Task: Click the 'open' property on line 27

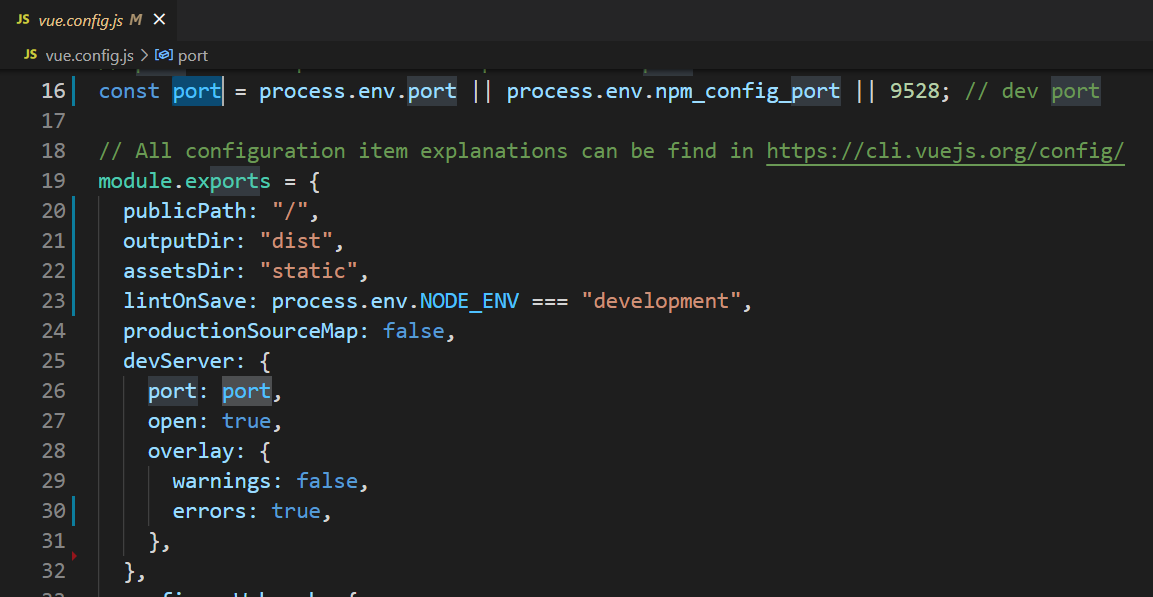Action: 173,421
